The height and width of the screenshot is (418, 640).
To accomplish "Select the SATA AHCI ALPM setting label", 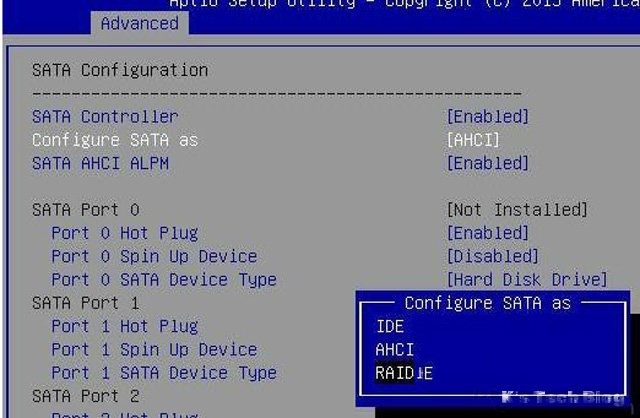I will 100,163.
